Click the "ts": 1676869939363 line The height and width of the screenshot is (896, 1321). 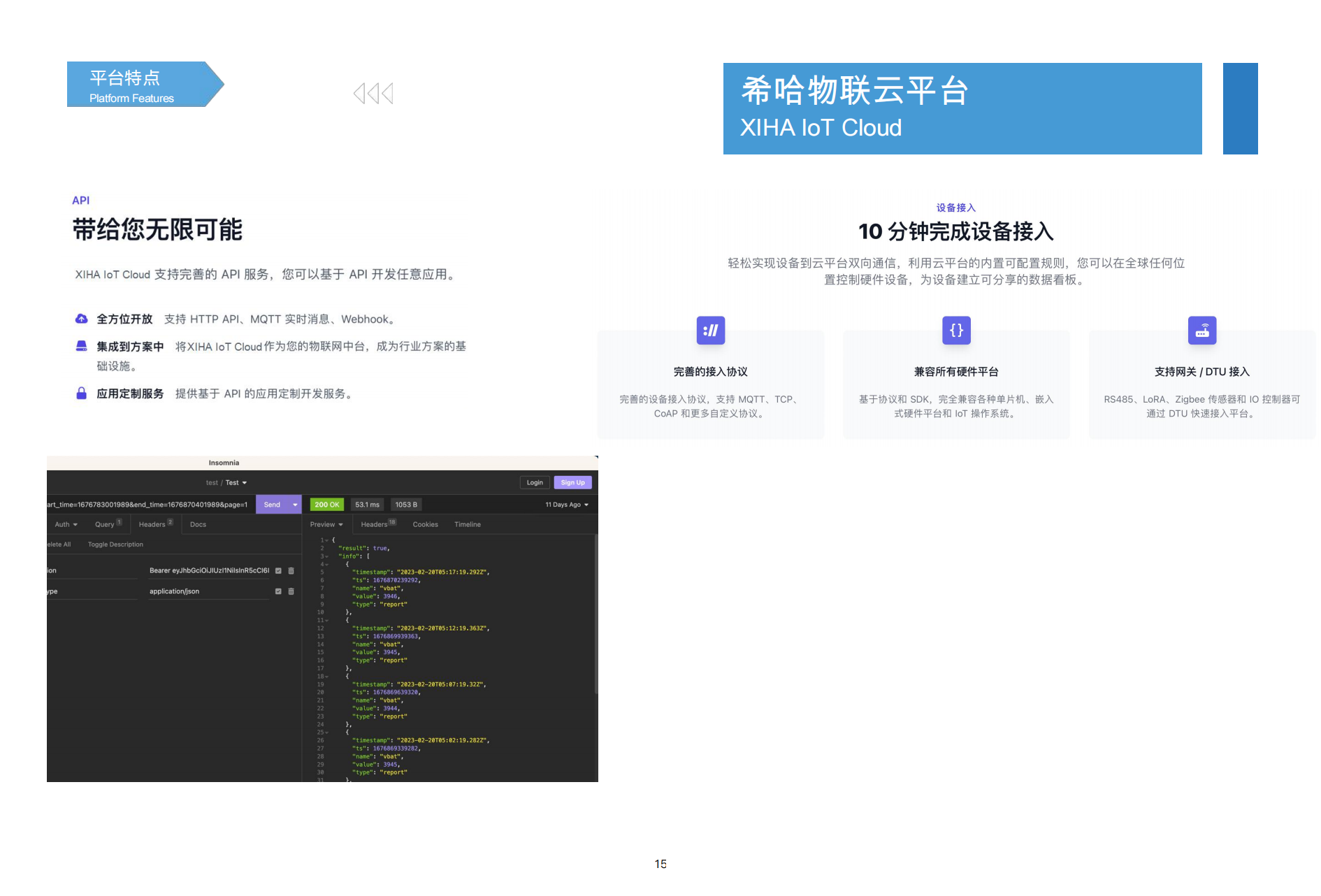(386, 637)
